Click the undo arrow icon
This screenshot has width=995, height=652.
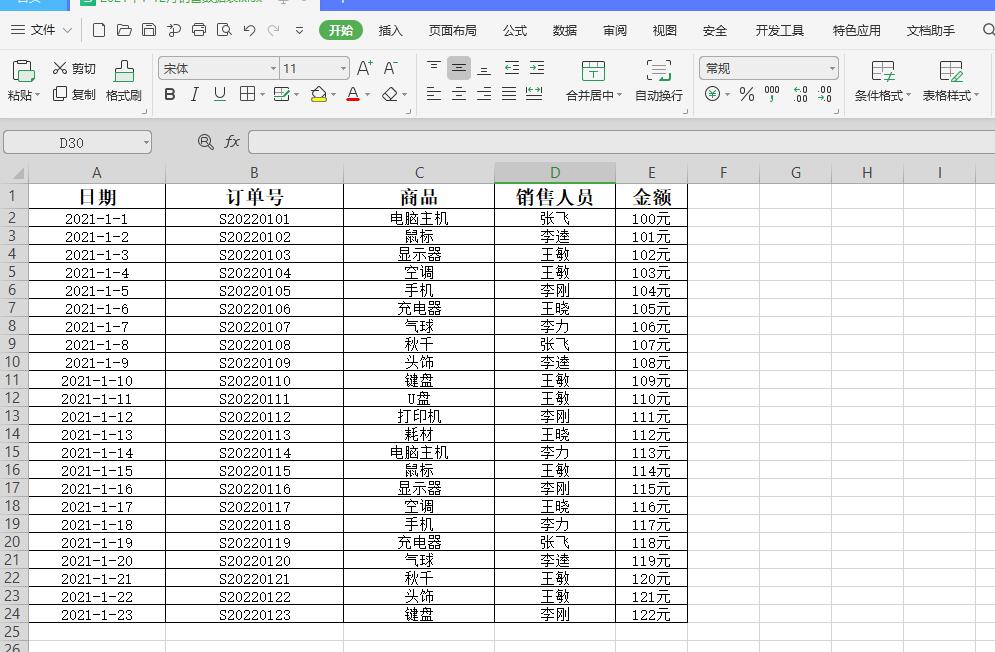(x=249, y=30)
